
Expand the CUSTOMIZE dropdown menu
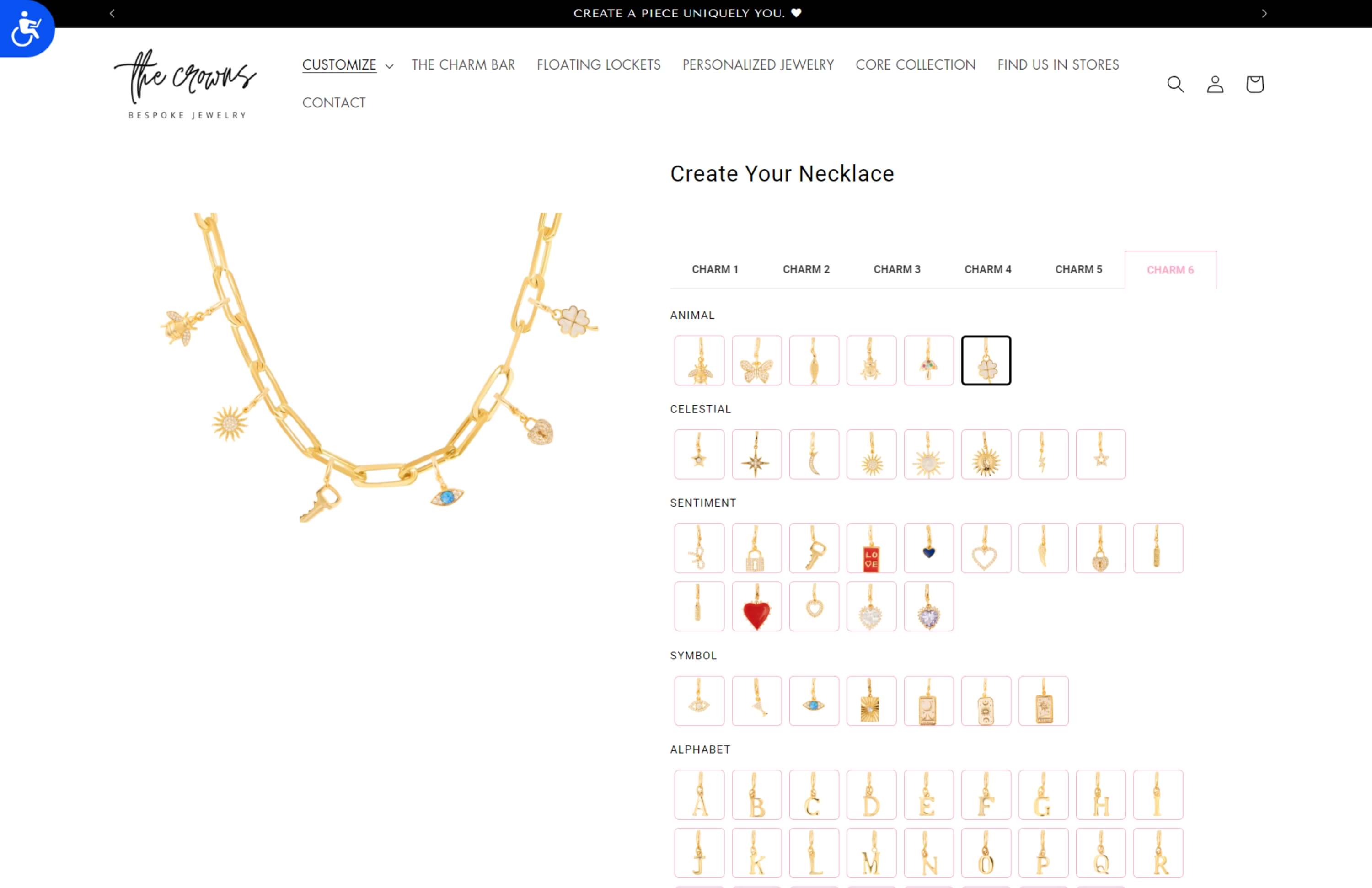[x=347, y=65]
